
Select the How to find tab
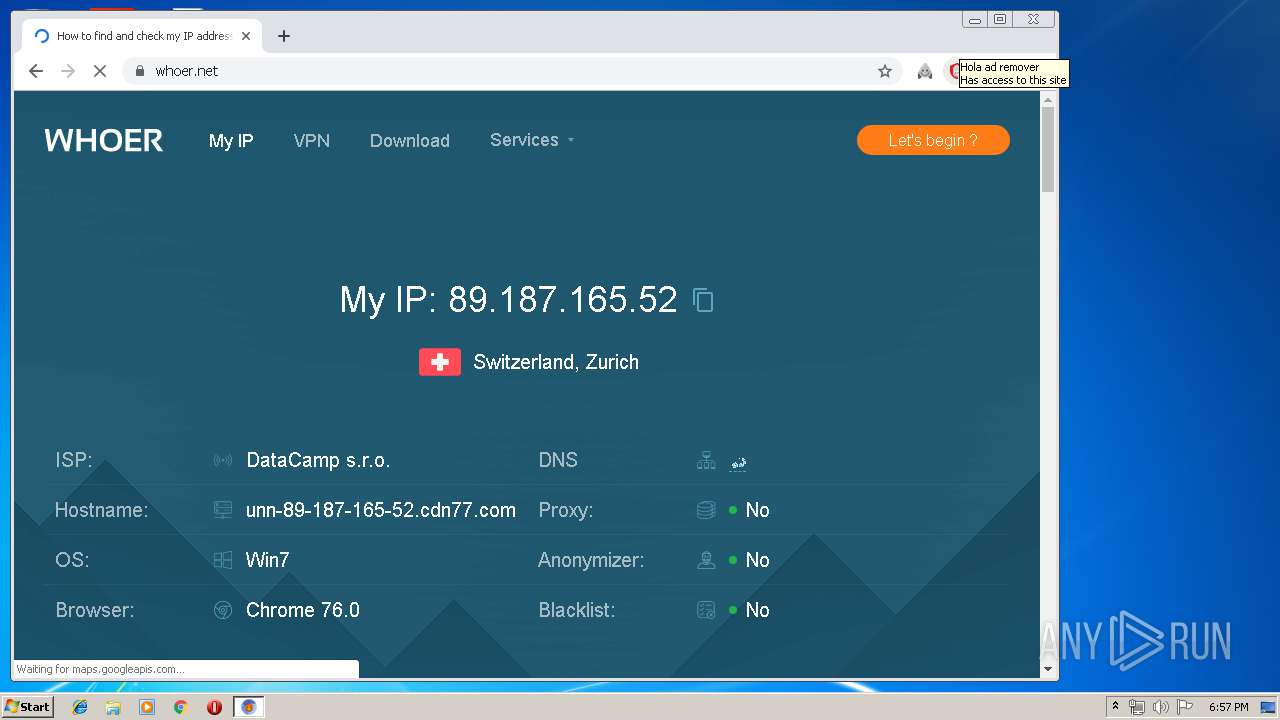point(141,36)
